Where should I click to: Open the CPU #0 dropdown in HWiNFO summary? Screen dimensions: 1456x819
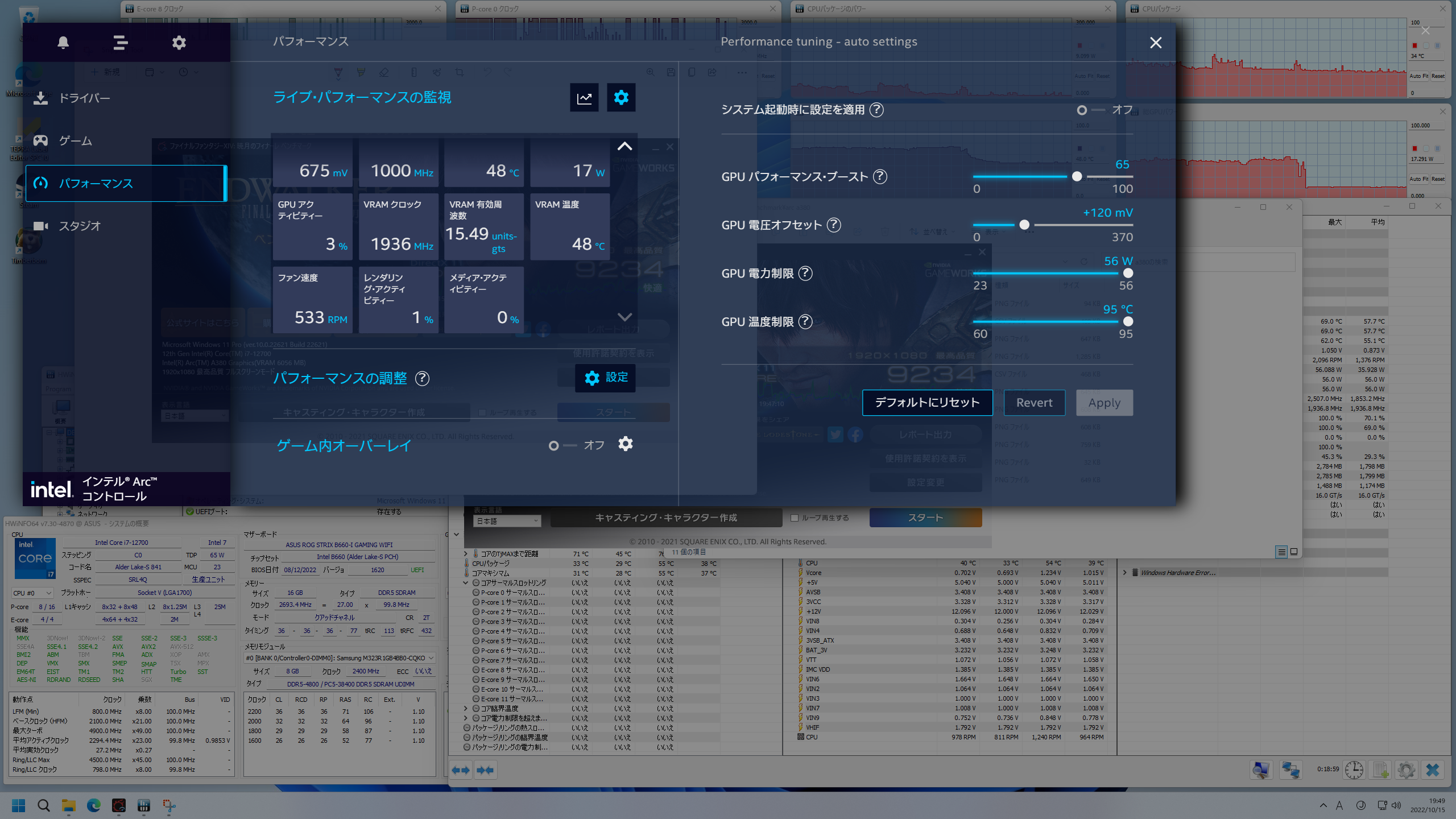coord(32,593)
